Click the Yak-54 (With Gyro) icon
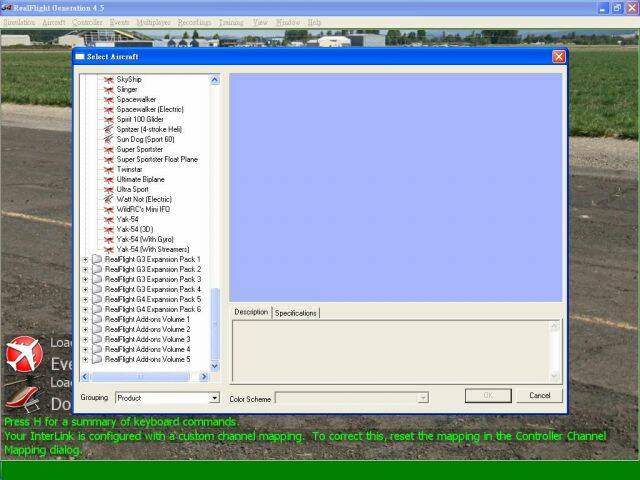 click(x=109, y=240)
